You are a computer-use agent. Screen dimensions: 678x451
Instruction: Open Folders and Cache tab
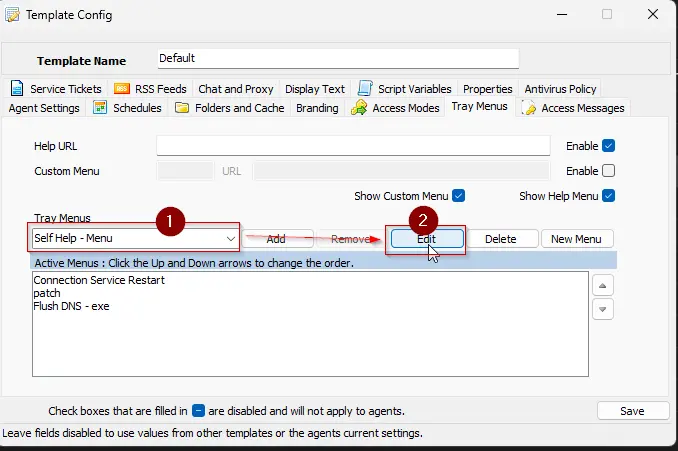point(230,108)
